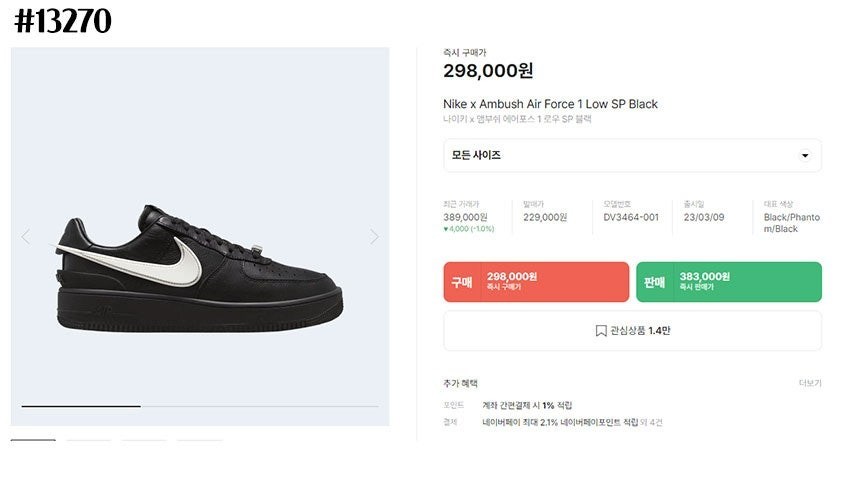Expand benefits with the 더보기 link
The height and width of the screenshot is (485, 860).
pyautogui.click(x=809, y=383)
